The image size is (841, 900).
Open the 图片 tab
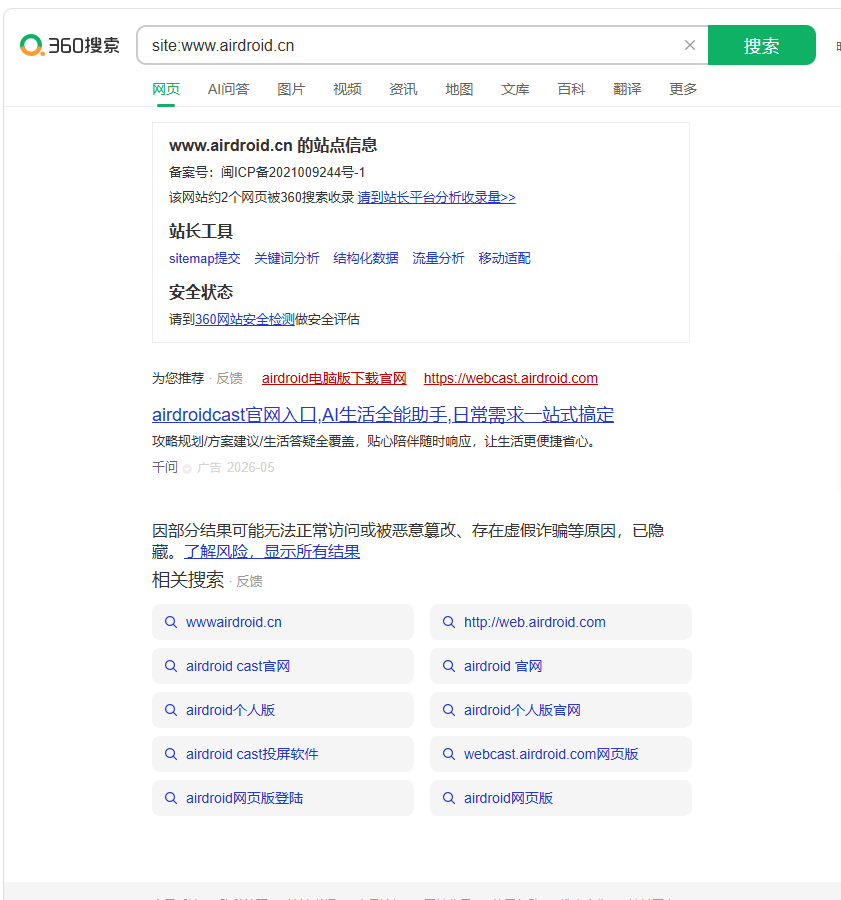[x=291, y=90]
